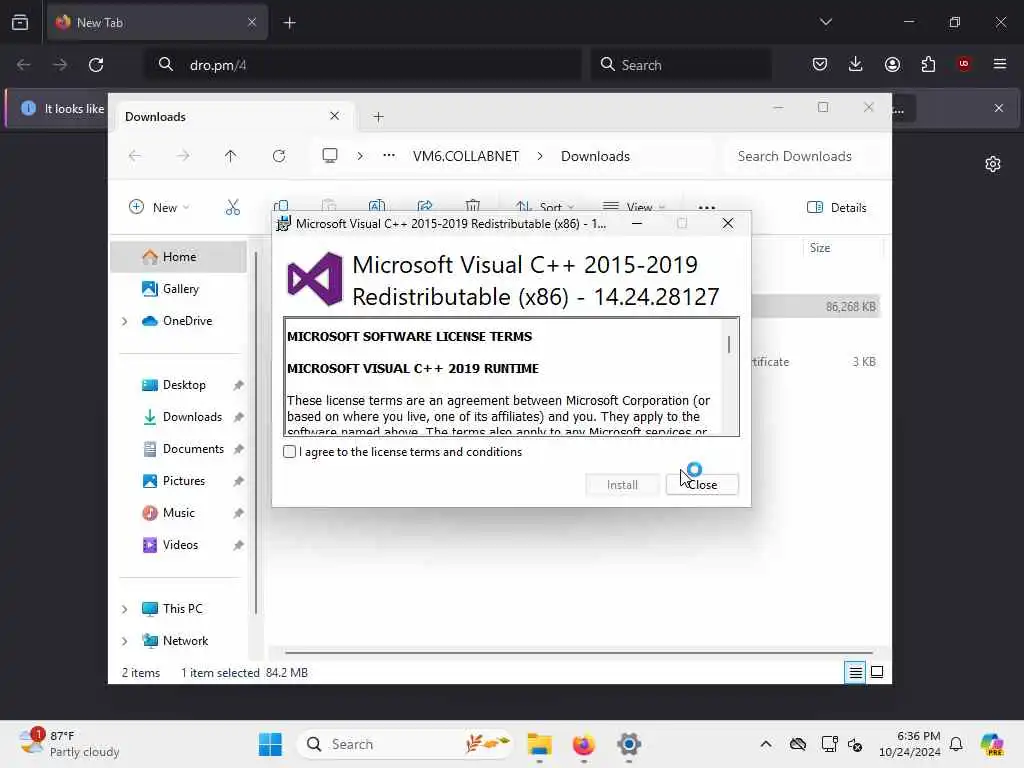Screen dimensions: 1024x768
Task: Open the View dropdown in Explorer
Action: [633, 207]
